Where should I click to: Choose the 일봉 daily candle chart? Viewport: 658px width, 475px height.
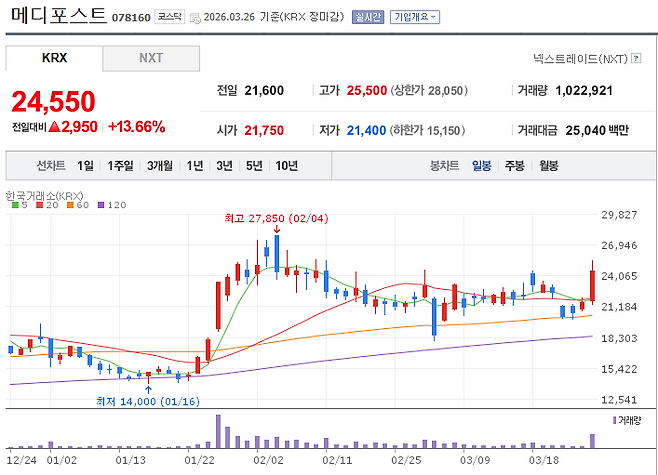click(x=481, y=166)
